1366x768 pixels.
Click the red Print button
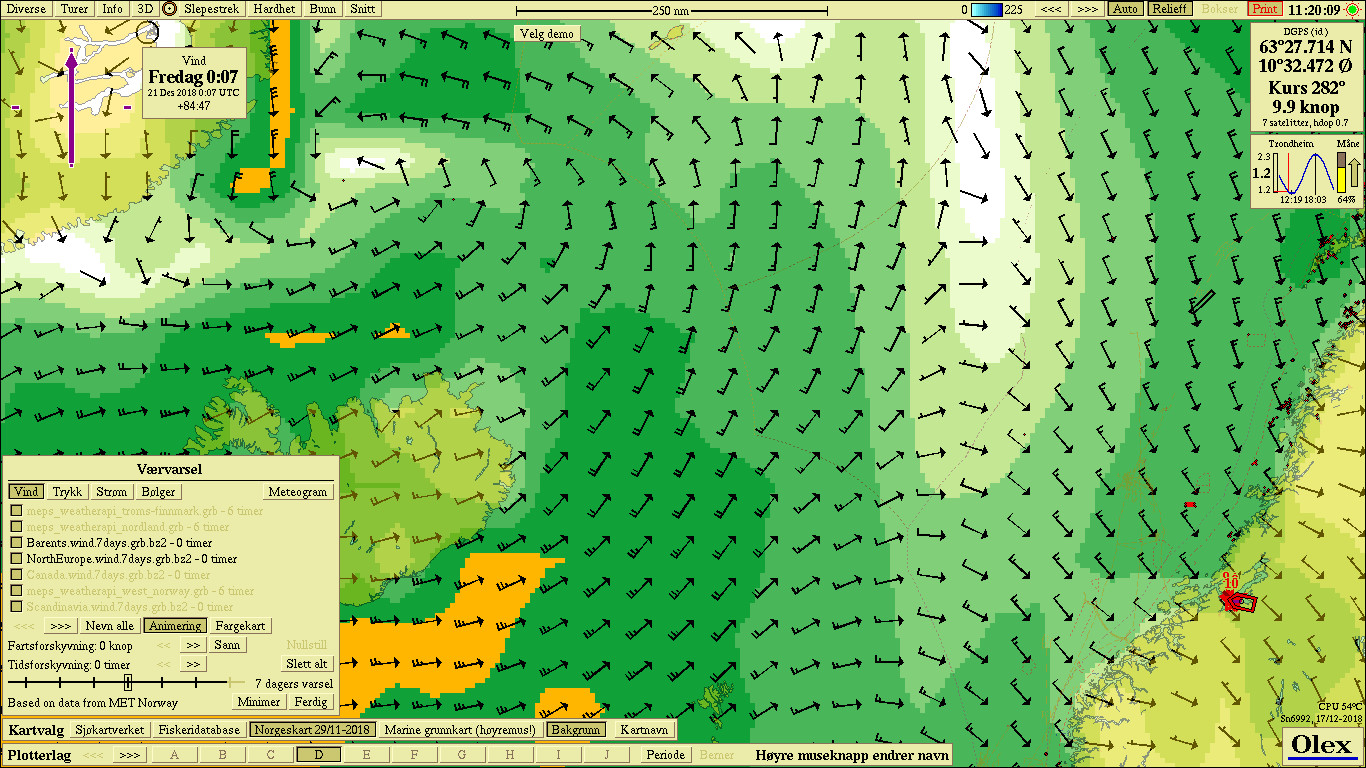(1265, 8)
